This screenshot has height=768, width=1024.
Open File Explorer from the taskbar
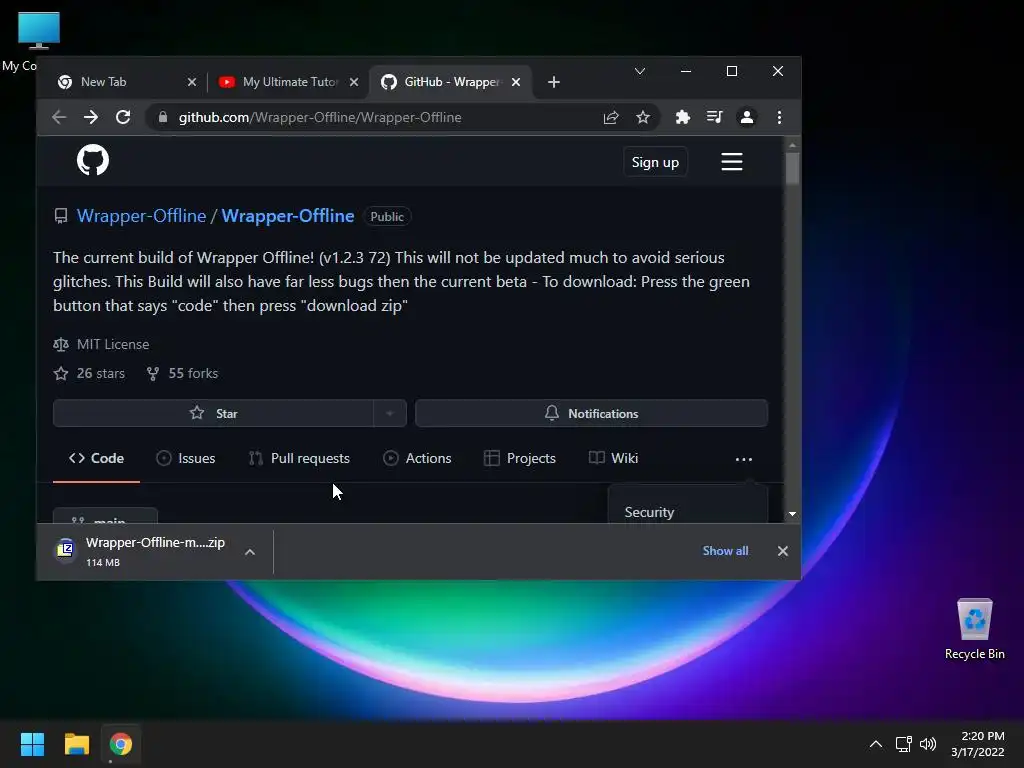(76, 744)
